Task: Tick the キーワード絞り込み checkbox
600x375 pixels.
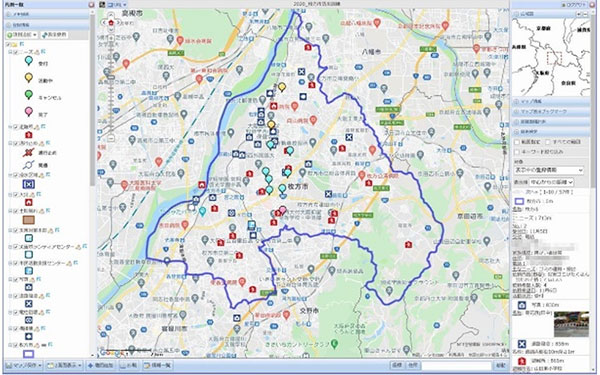Action: pyautogui.click(x=517, y=152)
